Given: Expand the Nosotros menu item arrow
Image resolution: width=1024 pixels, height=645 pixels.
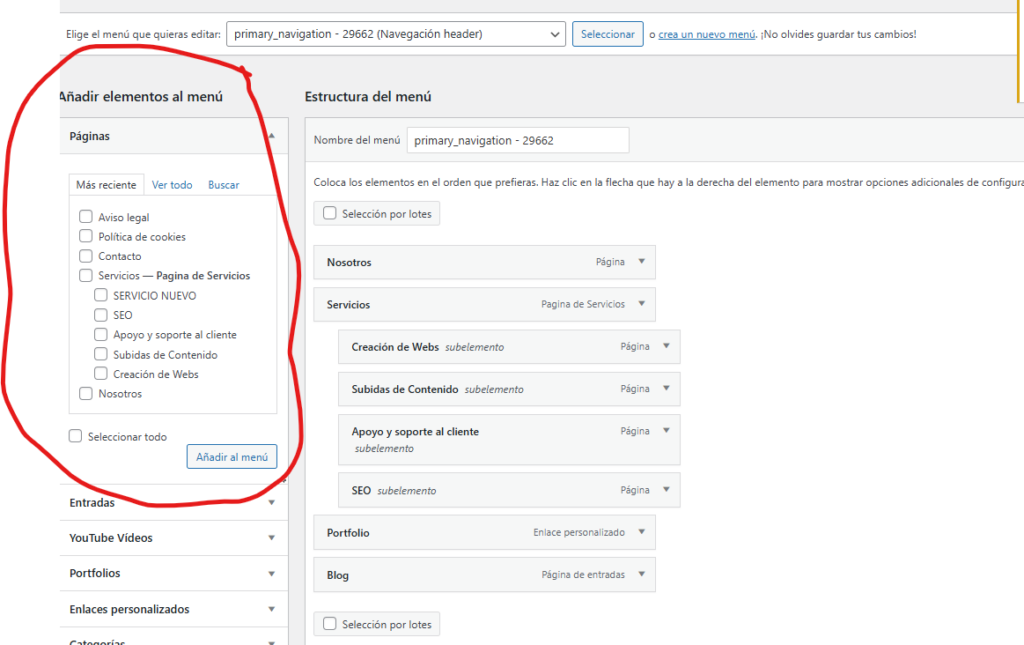Looking at the screenshot, I should point(641,262).
